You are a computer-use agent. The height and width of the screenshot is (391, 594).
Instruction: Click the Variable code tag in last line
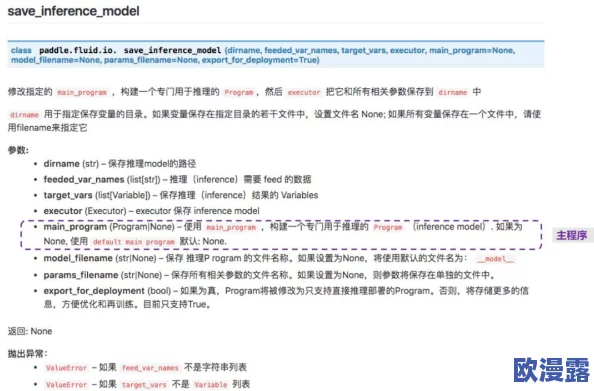tap(211, 385)
